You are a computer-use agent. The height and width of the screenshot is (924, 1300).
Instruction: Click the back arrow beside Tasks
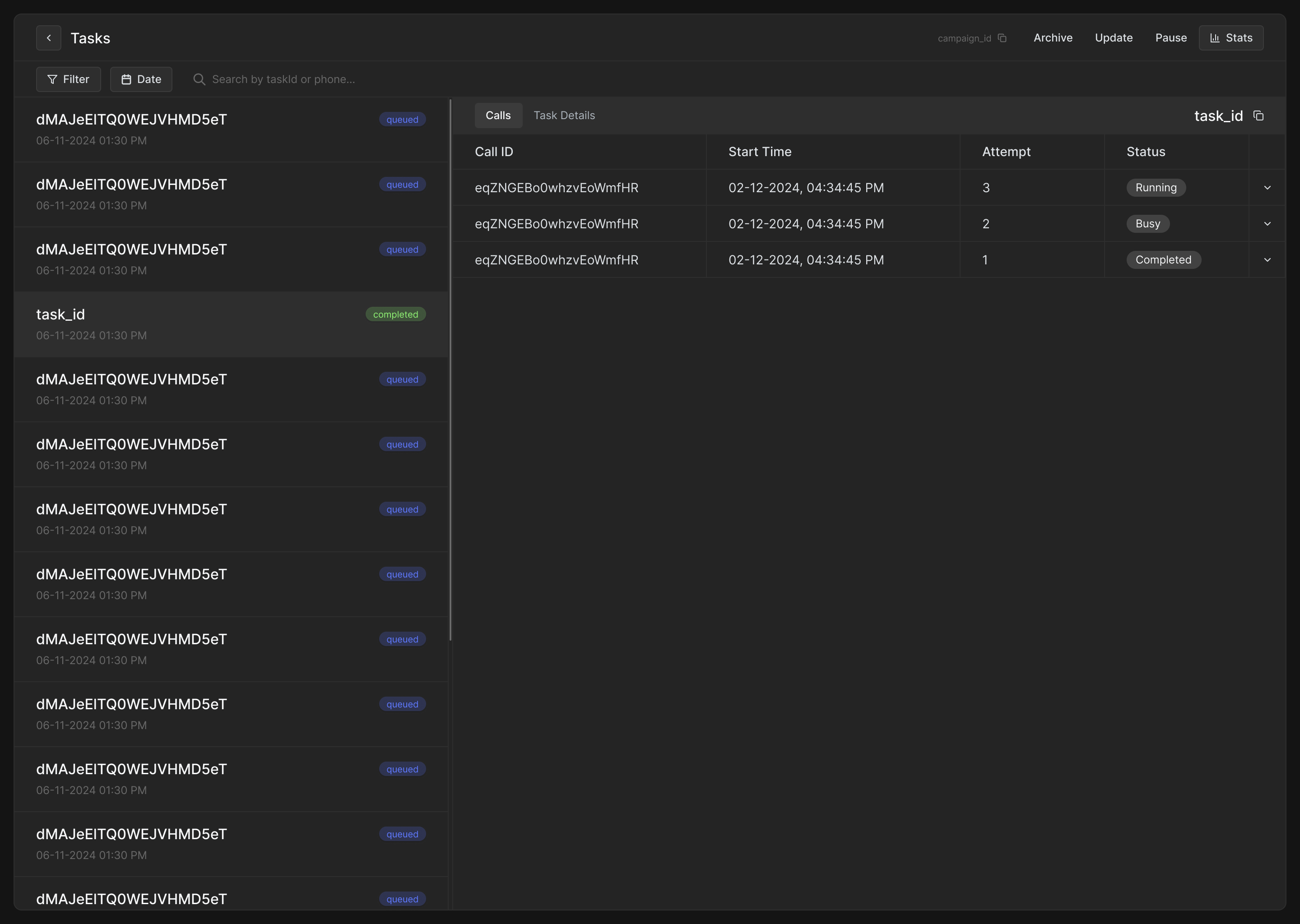point(48,38)
